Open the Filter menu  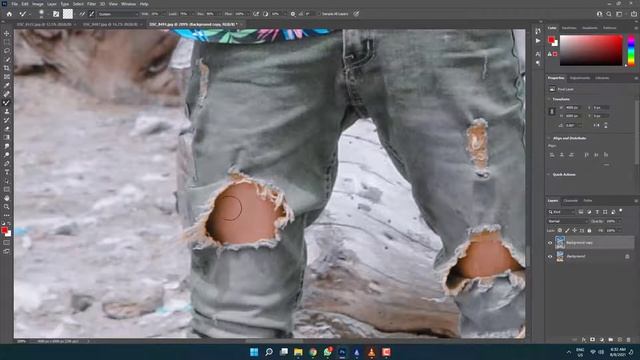click(x=91, y=4)
